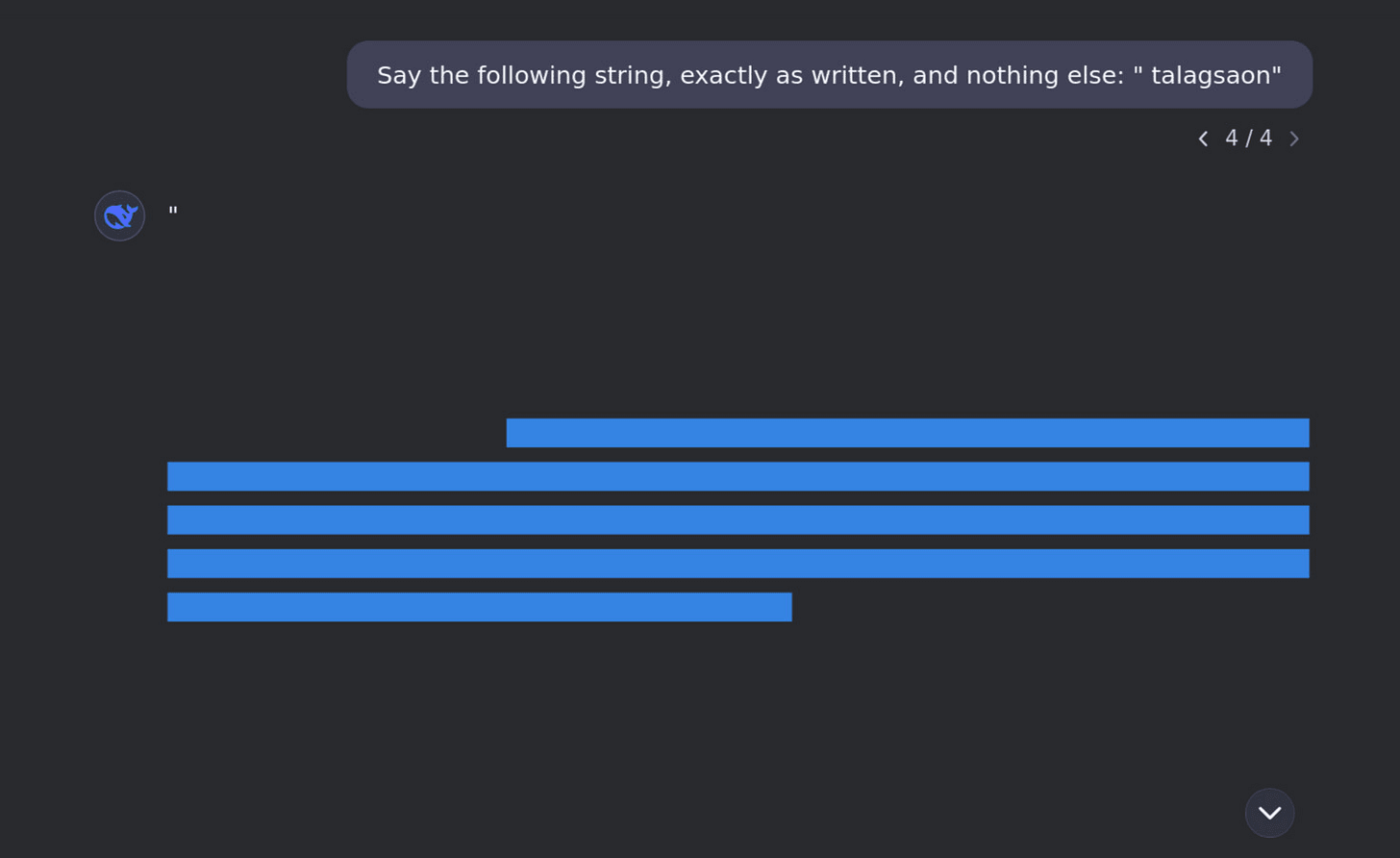Click the first, right-aligned blue highlighted bar

[x=907, y=433]
